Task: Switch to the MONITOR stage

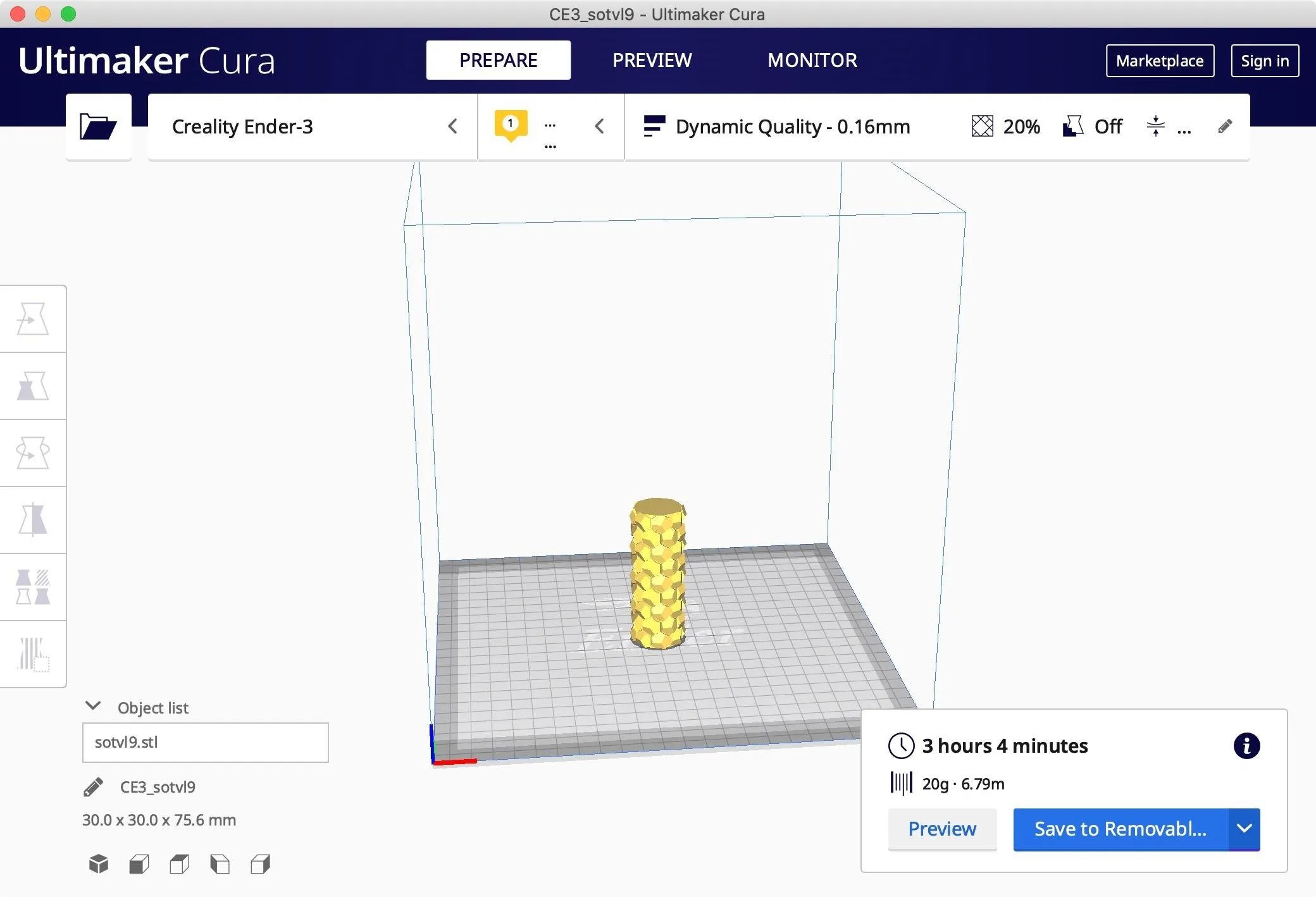Action: pyautogui.click(x=812, y=60)
